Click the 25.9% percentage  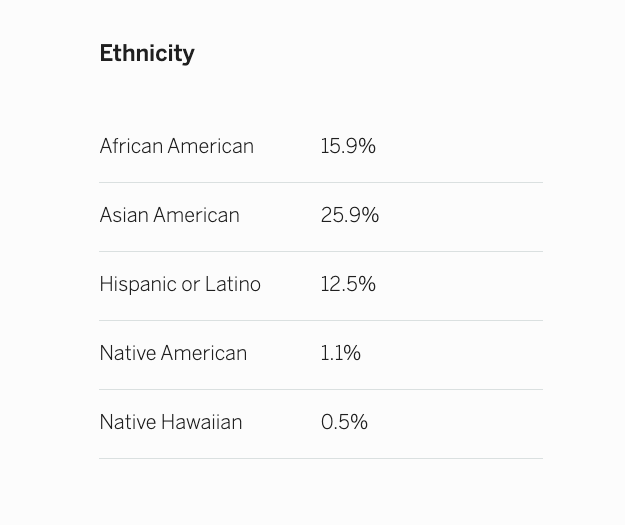tap(350, 216)
